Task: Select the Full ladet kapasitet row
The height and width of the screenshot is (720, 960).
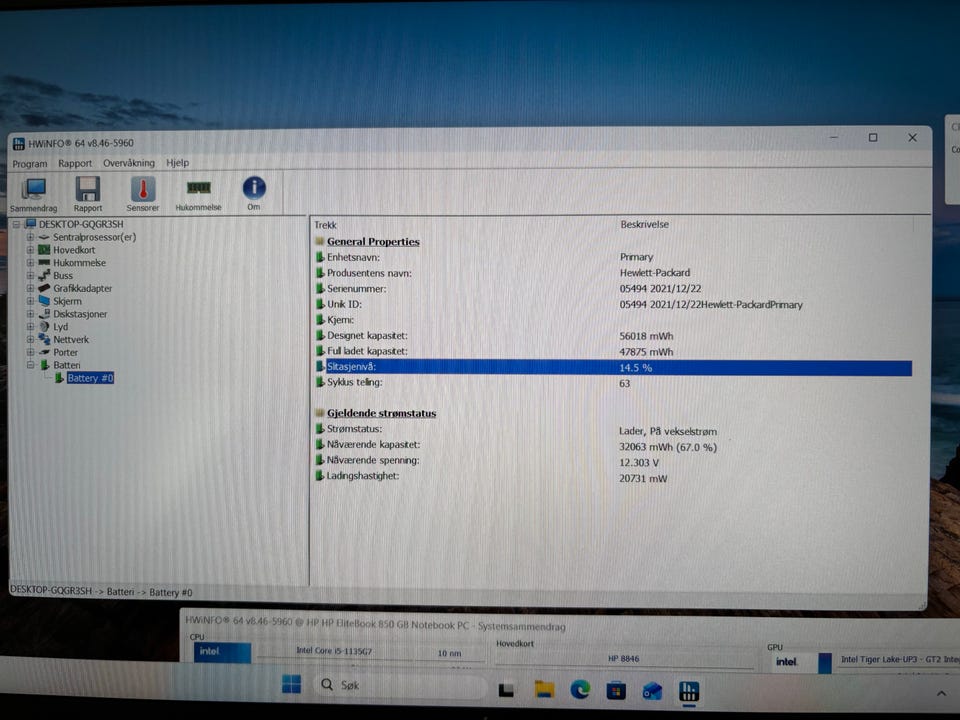Action: point(612,351)
